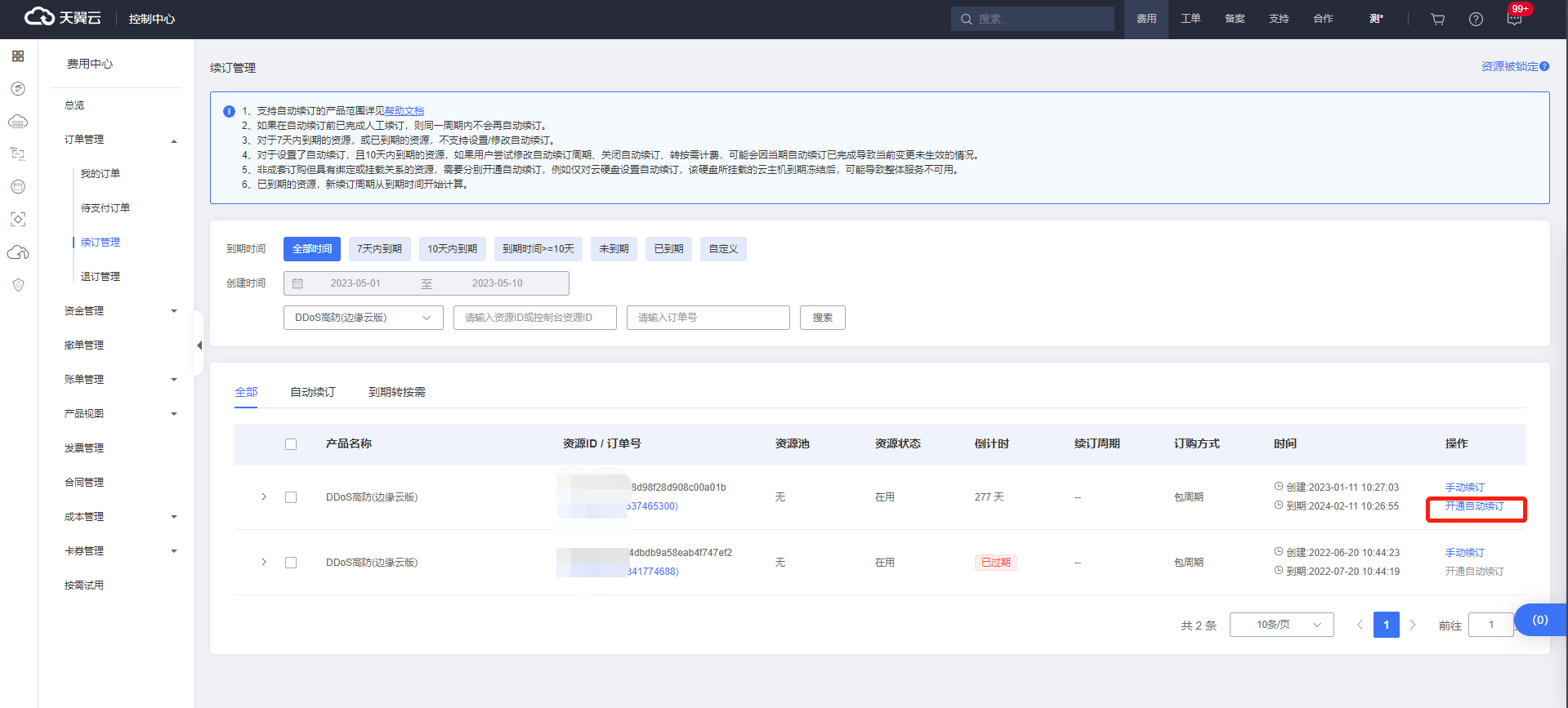Viewport: 1568px width, 708px height.
Task: Click the shopping cart icon in header
Action: pyautogui.click(x=1438, y=19)
